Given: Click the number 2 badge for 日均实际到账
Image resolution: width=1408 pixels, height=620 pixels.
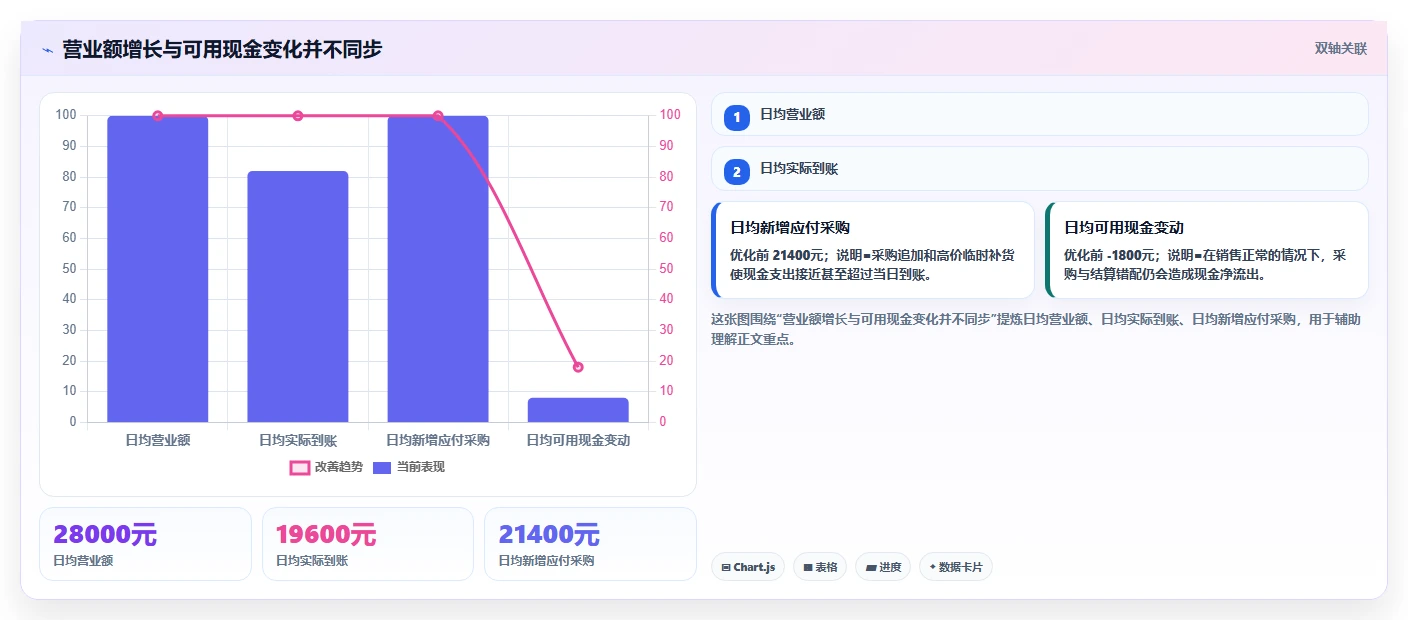Looking at the screenshot, I should tap(737, 171).
